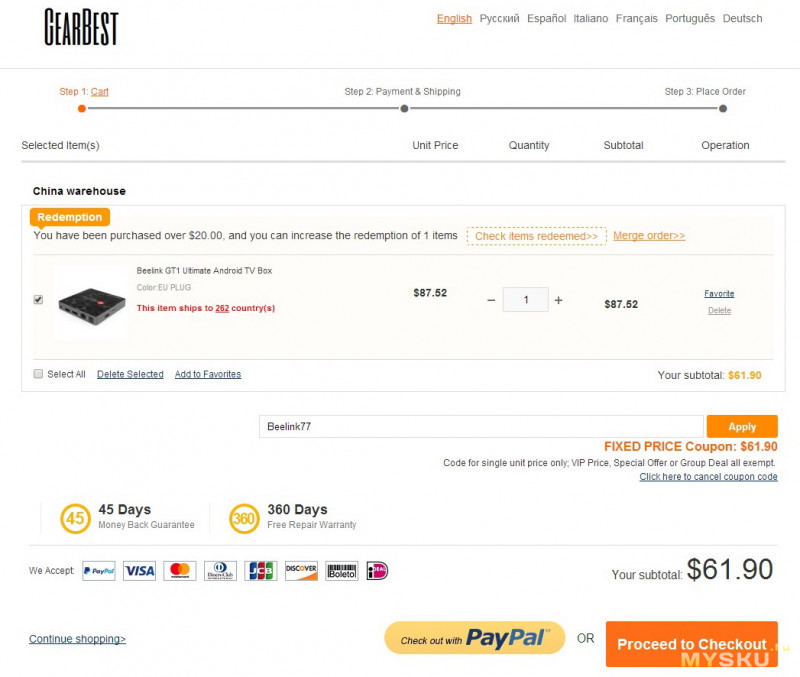Increase quantity with the plus button
800x677 pixels.
click(x=559, y=300)
